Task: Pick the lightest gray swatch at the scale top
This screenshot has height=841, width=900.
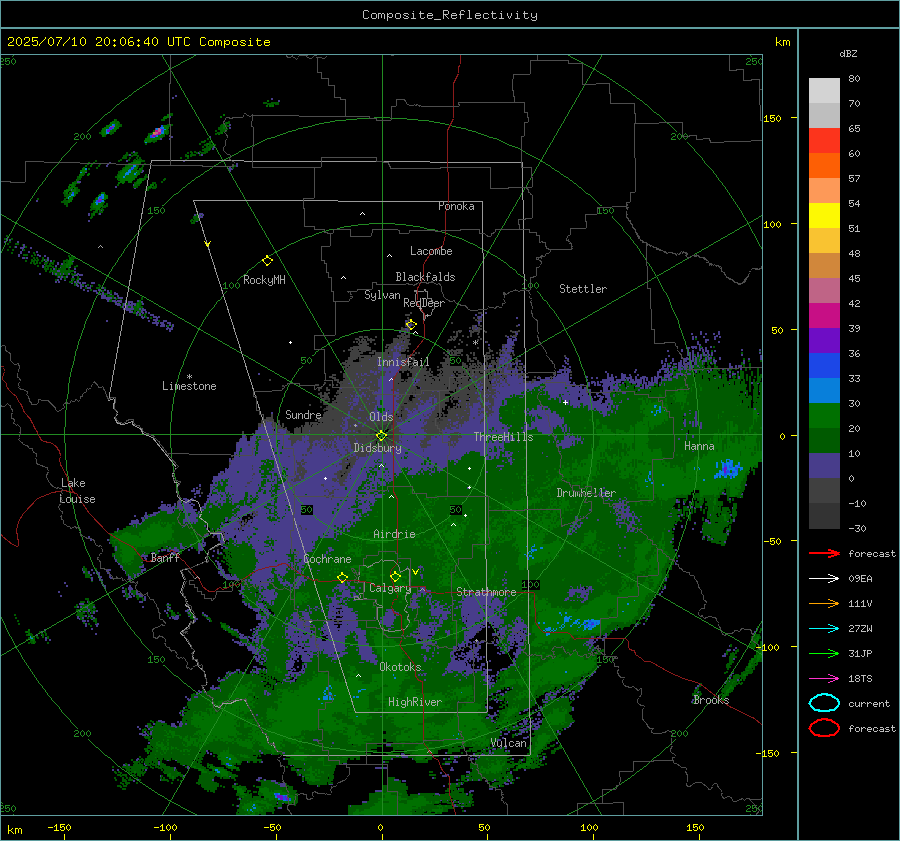Action: [x=824, y=91]
